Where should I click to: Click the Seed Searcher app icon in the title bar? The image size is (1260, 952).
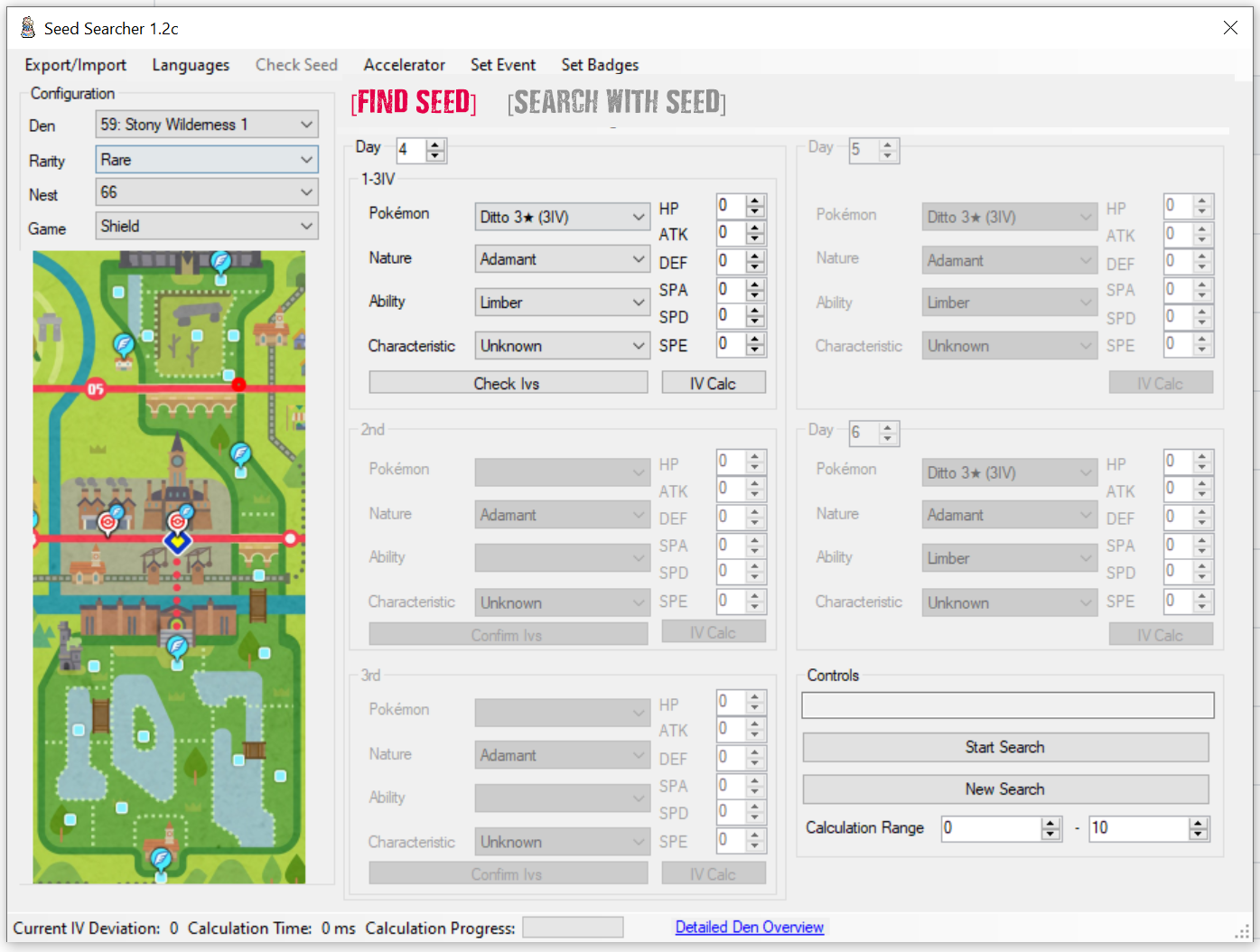(28, 28)
